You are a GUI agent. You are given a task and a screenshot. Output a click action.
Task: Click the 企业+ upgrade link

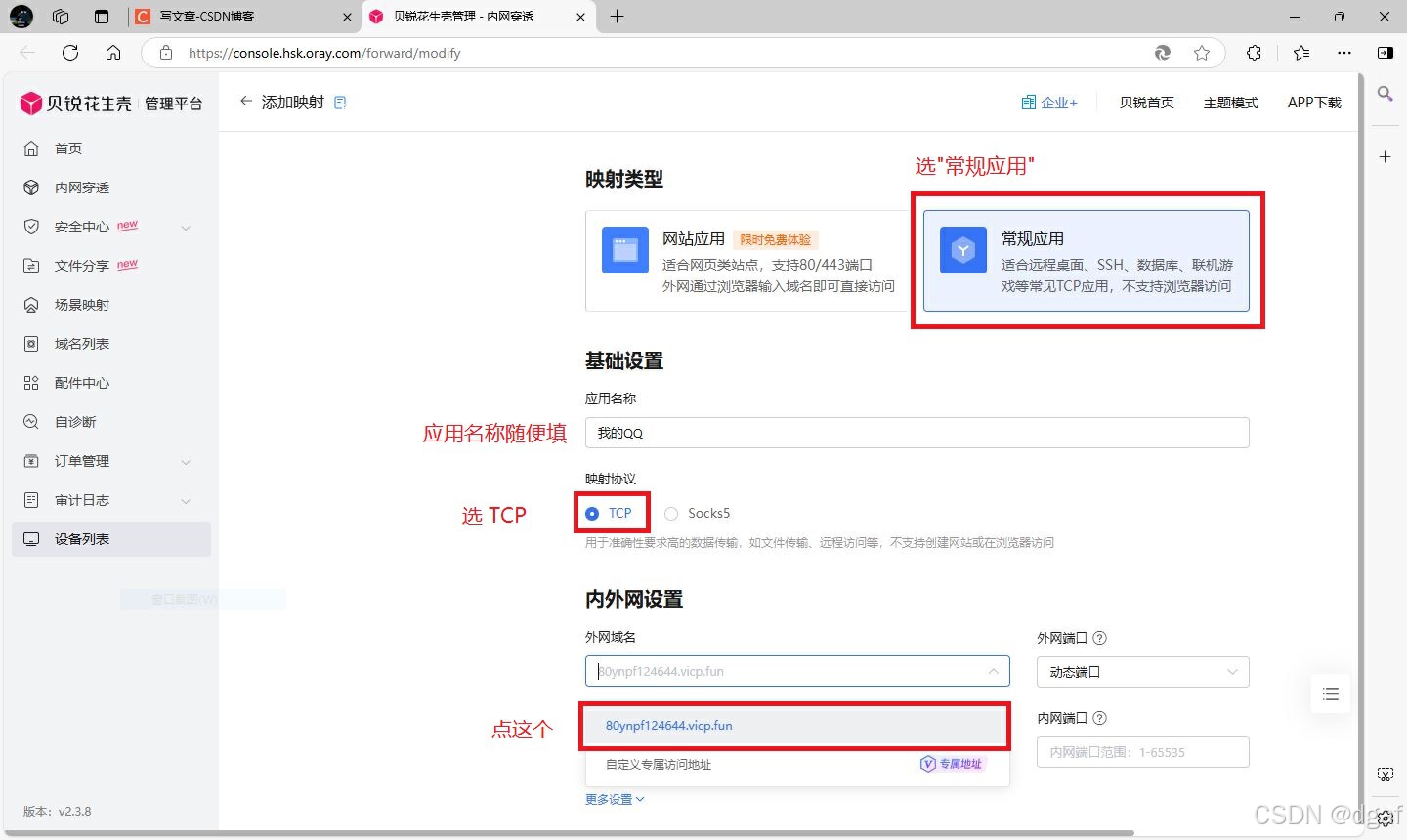(x=1049, y=102)
